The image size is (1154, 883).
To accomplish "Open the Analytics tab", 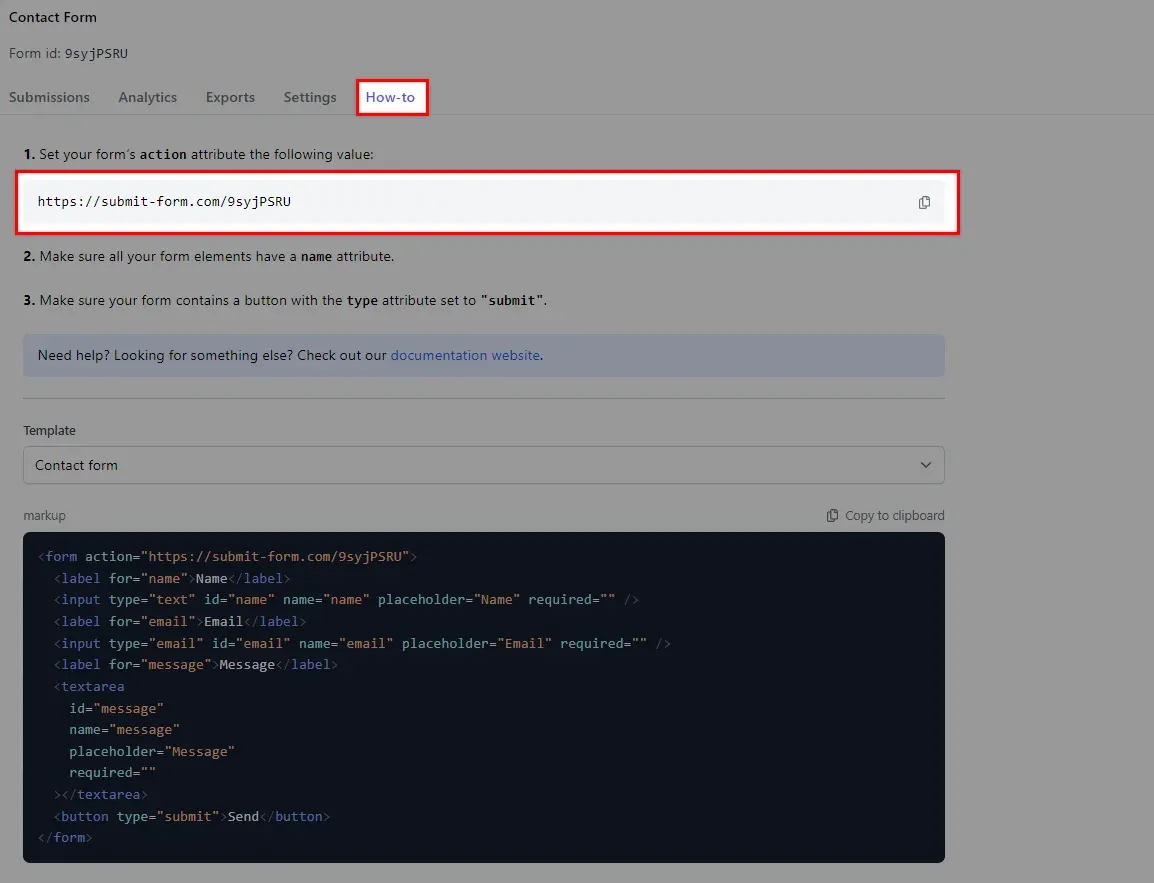I will coord(147,97).
